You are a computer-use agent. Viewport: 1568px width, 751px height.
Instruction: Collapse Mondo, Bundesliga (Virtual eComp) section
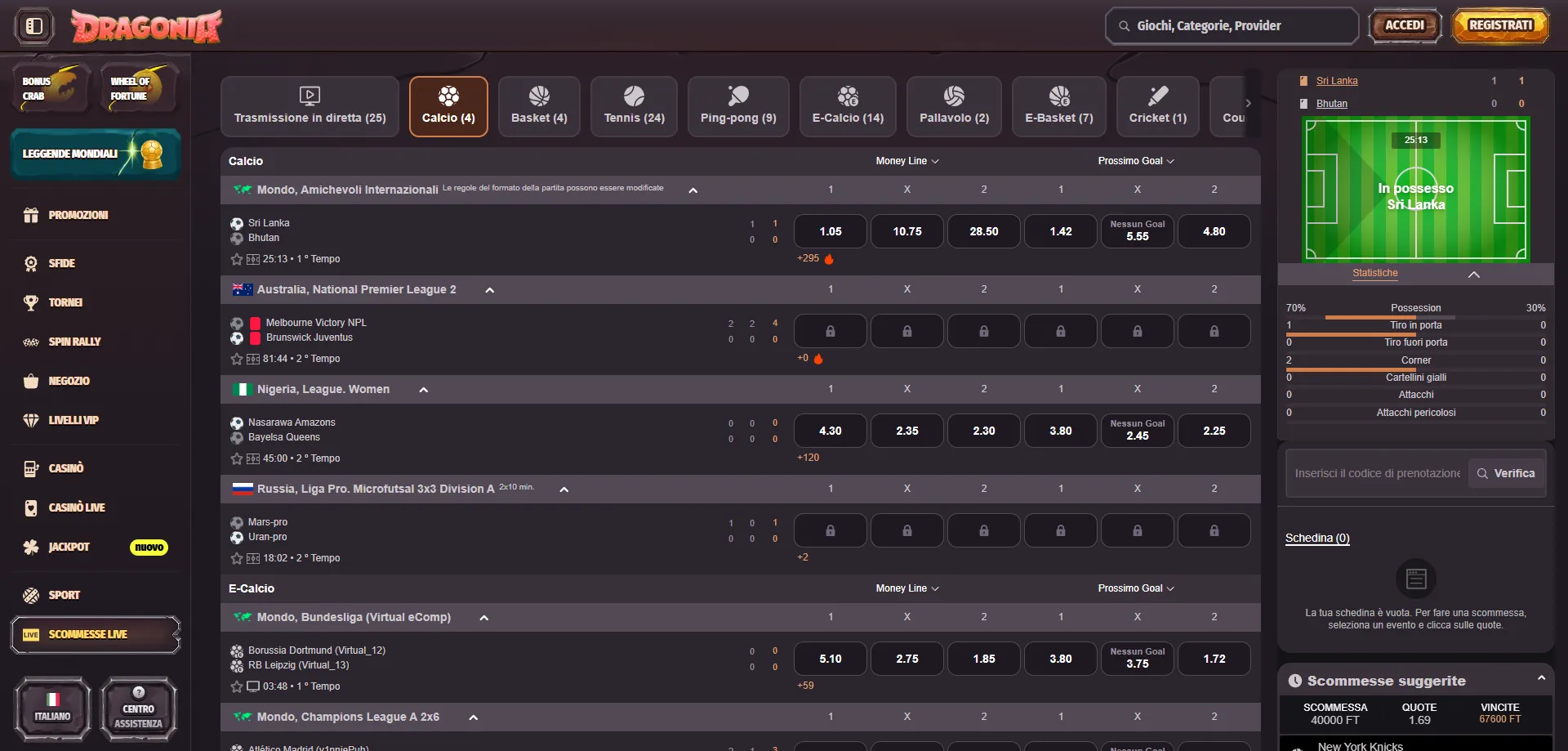coord(484,618)
